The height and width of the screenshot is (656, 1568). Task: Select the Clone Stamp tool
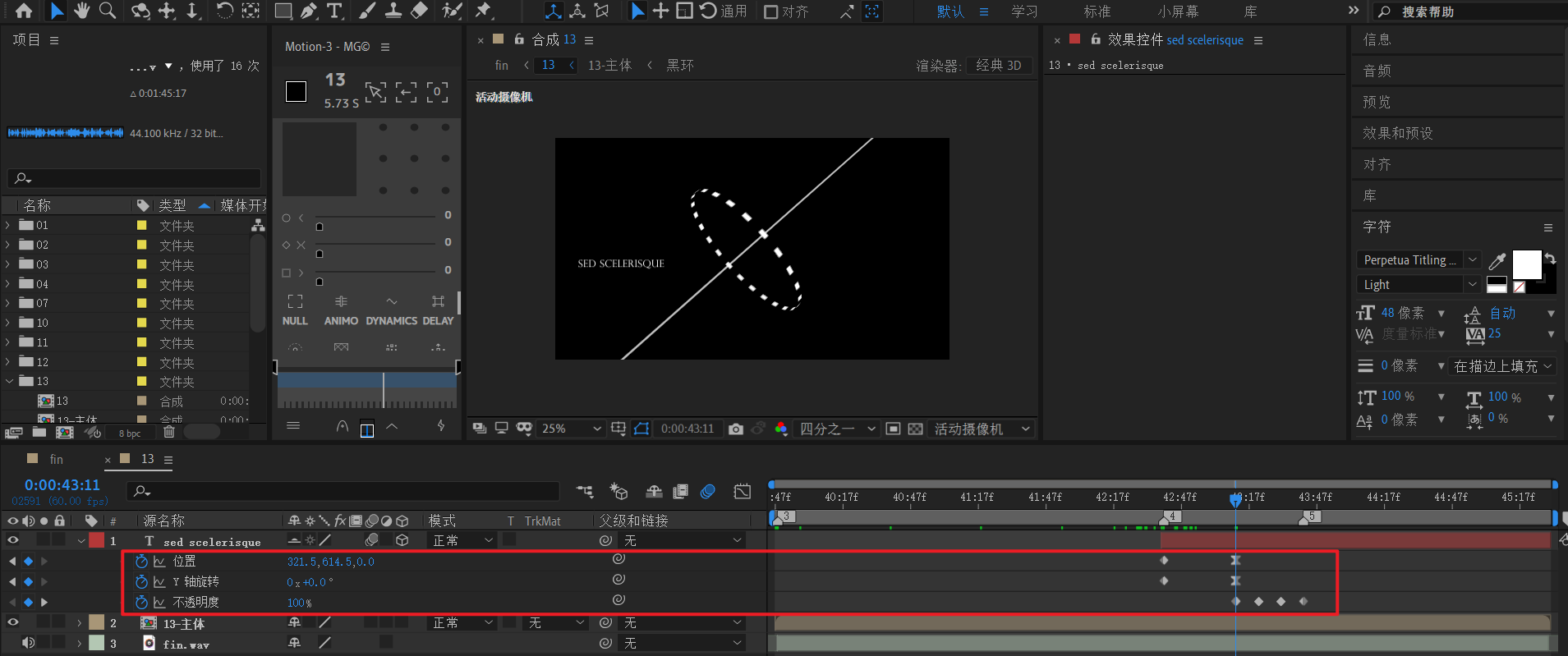pos(393,11)
